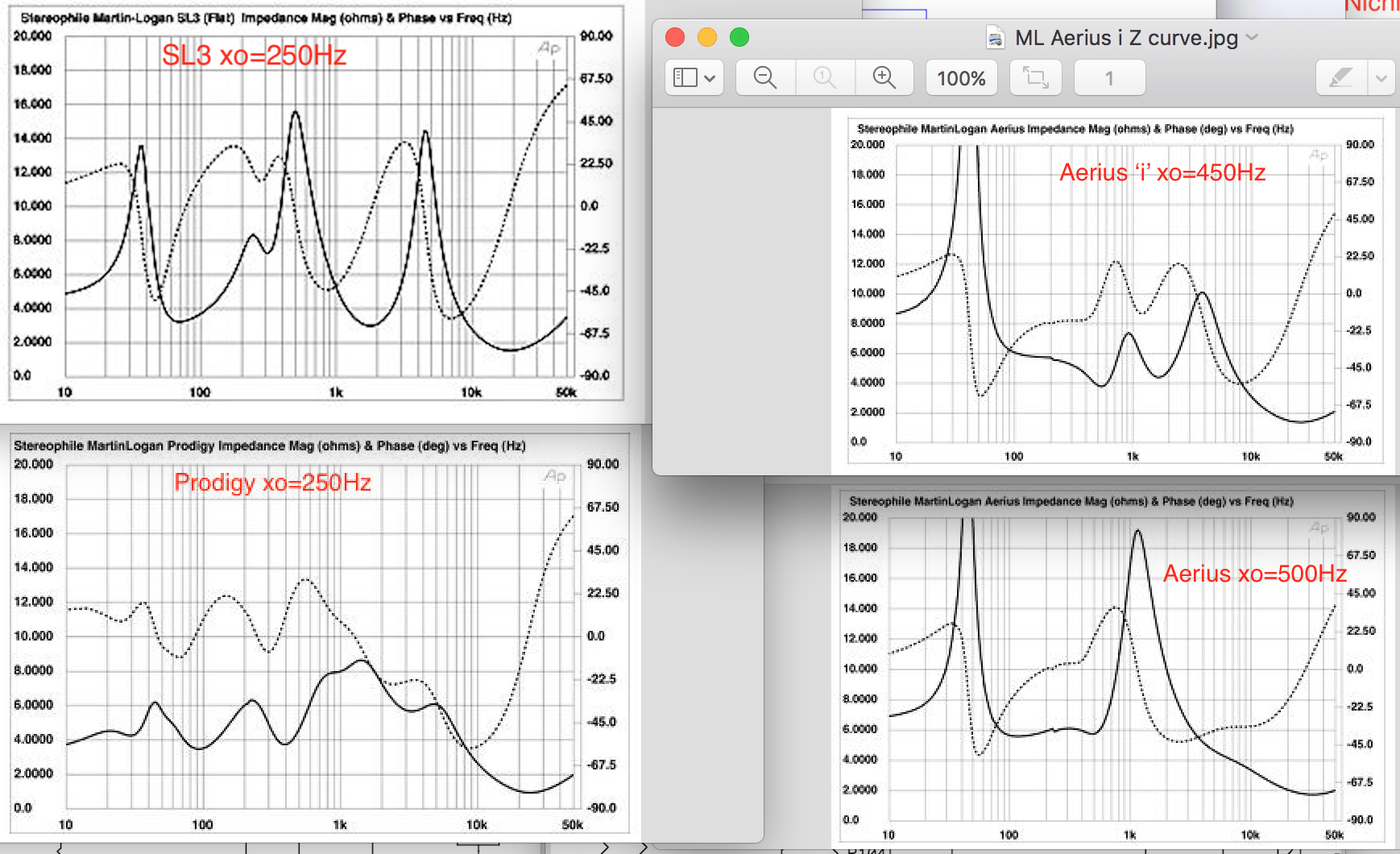1400x854 pixels.
Task: Open the markup dropdown arrow
Action: pyautogui.click(x=1381, y=79)
